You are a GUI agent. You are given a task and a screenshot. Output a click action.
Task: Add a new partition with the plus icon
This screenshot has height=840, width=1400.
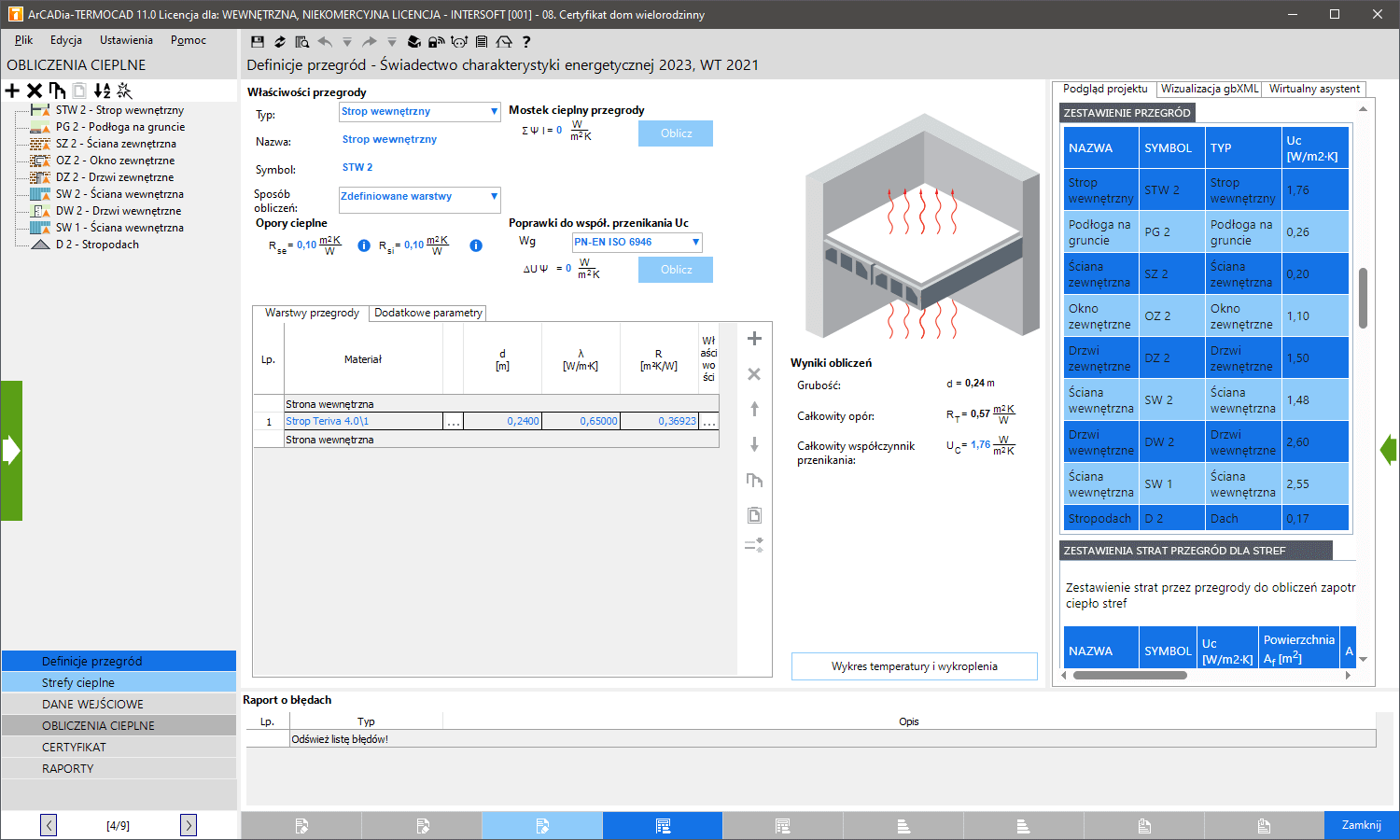[12, 91]
